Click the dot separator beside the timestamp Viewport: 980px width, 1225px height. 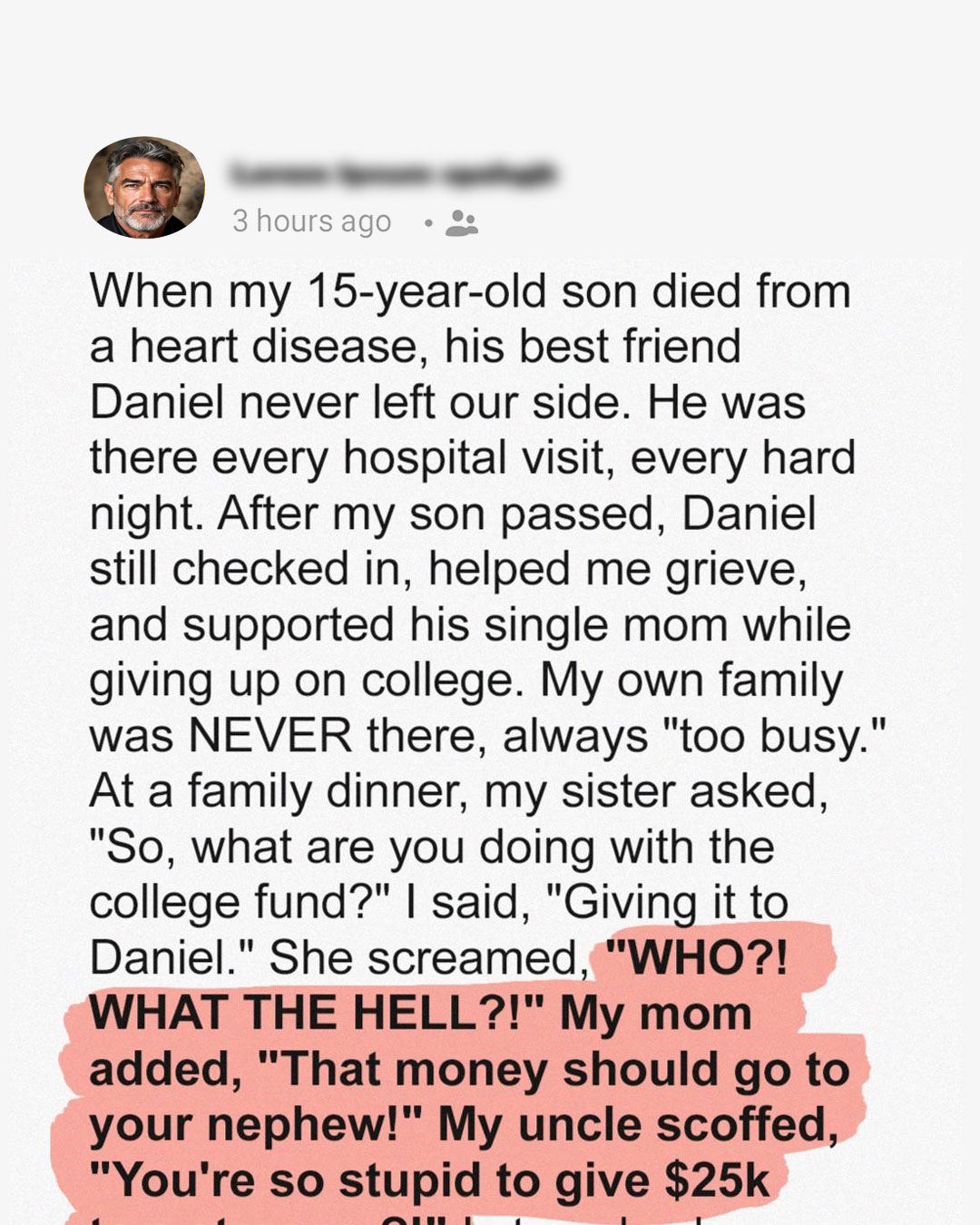[428, 222]
